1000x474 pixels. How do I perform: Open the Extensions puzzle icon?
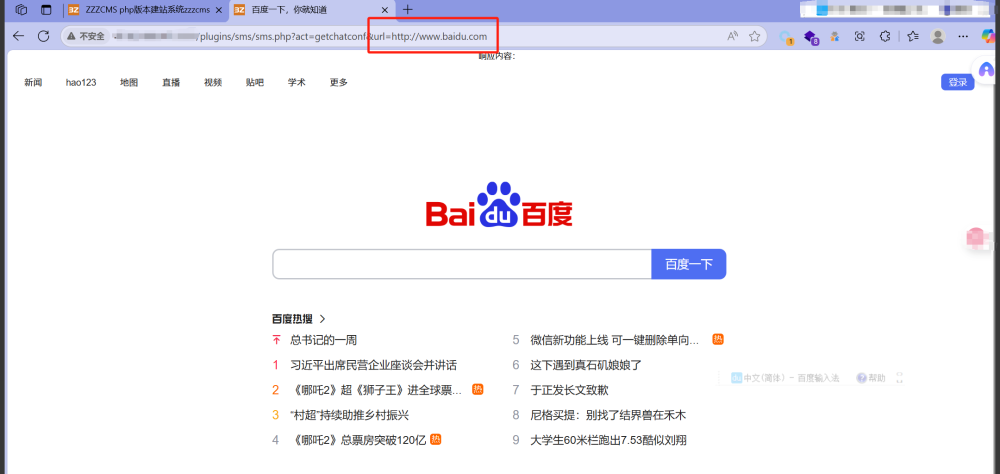click(x=885, y=36)
